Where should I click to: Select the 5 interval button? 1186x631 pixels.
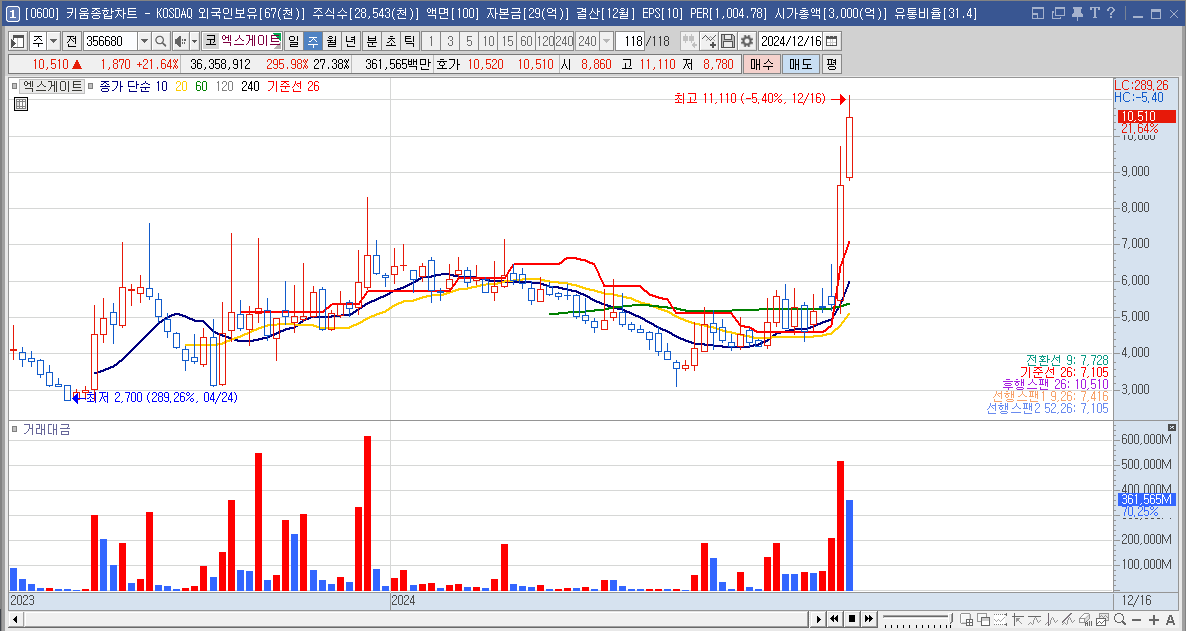[x=469, y=41]
